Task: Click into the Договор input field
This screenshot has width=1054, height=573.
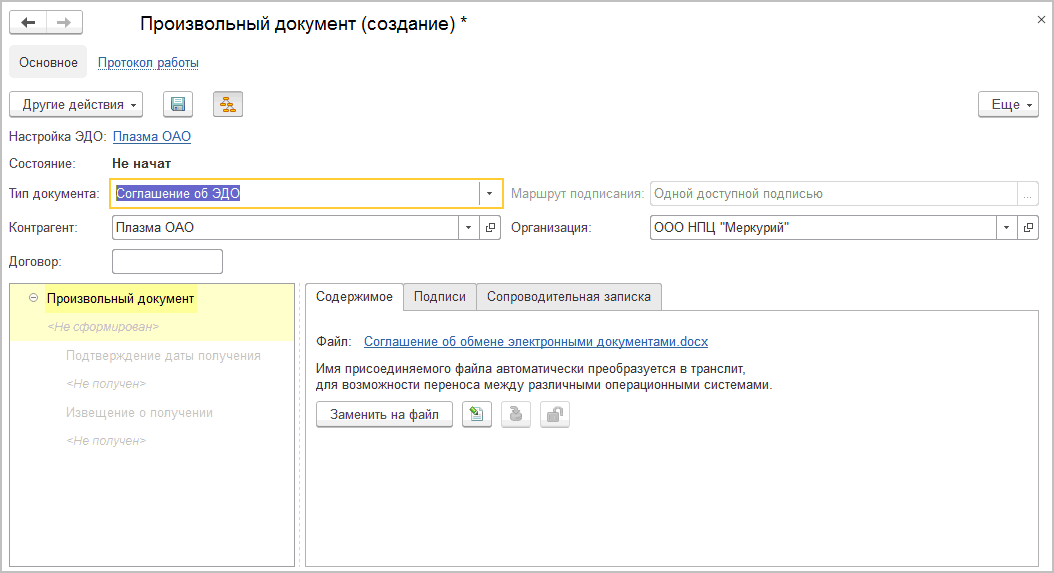Action: point(167,262)
